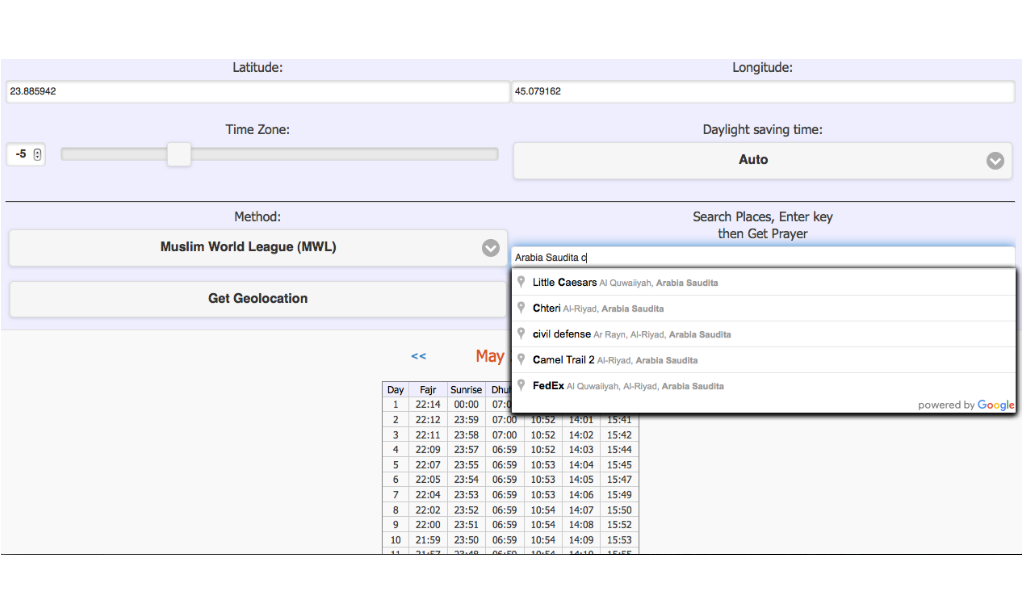Click Fajr time 22:14 on day 1
The width and height of the screenshot is (1024, 600).
(x=428, y=405)
